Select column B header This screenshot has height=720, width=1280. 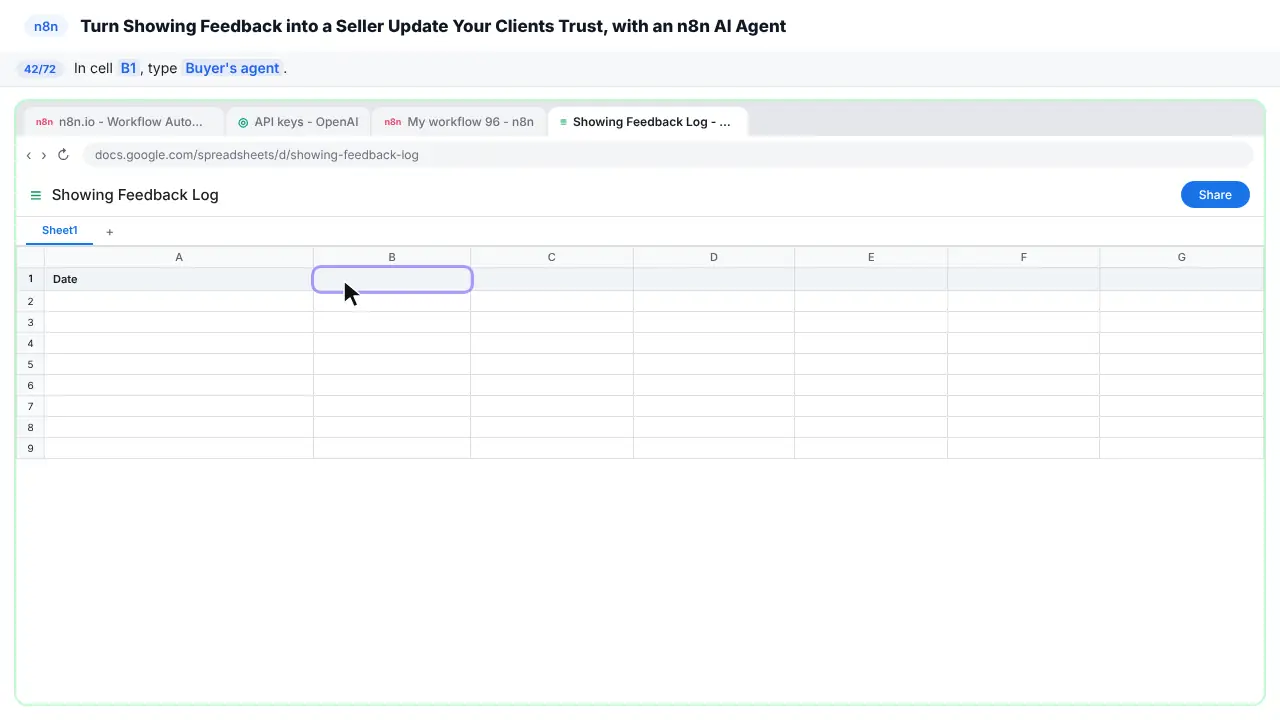tap(392, 257)
